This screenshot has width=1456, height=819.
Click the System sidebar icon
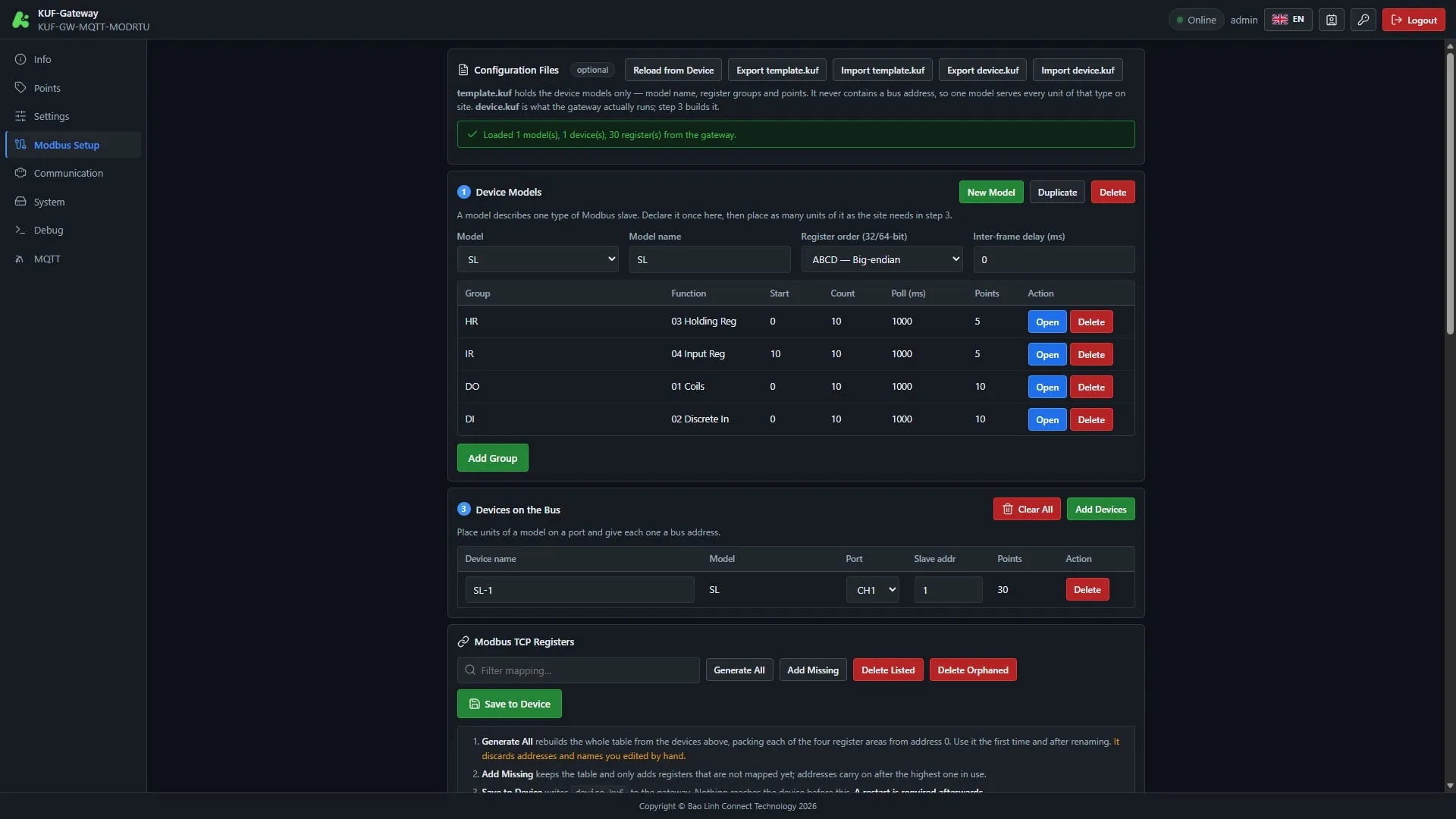coord(20,202)
